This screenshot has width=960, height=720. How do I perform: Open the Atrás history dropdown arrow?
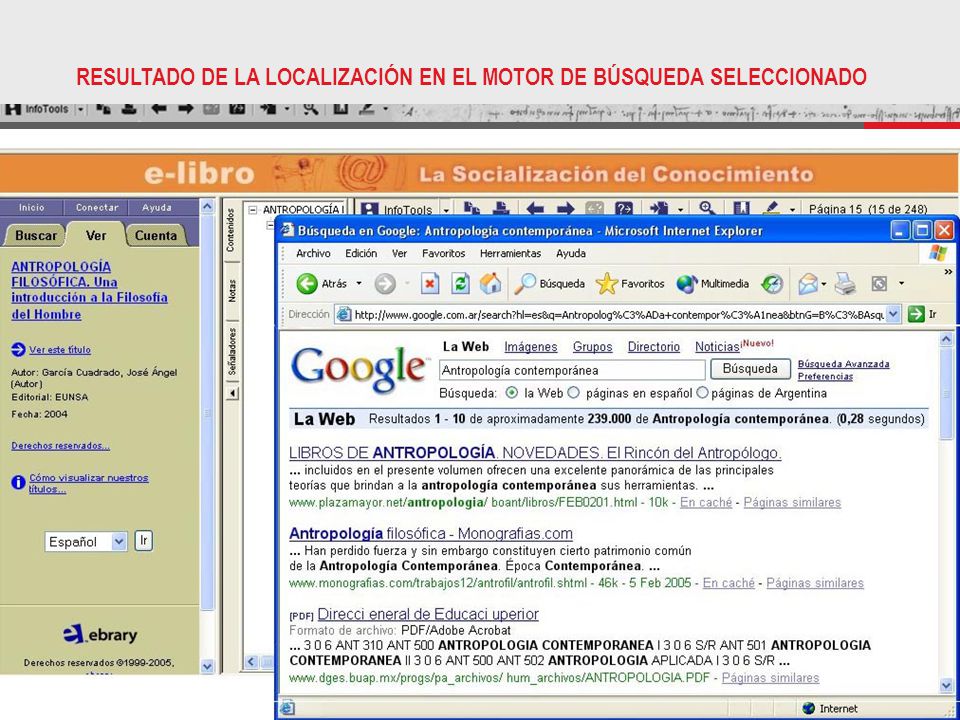click(x=359, y=283)
